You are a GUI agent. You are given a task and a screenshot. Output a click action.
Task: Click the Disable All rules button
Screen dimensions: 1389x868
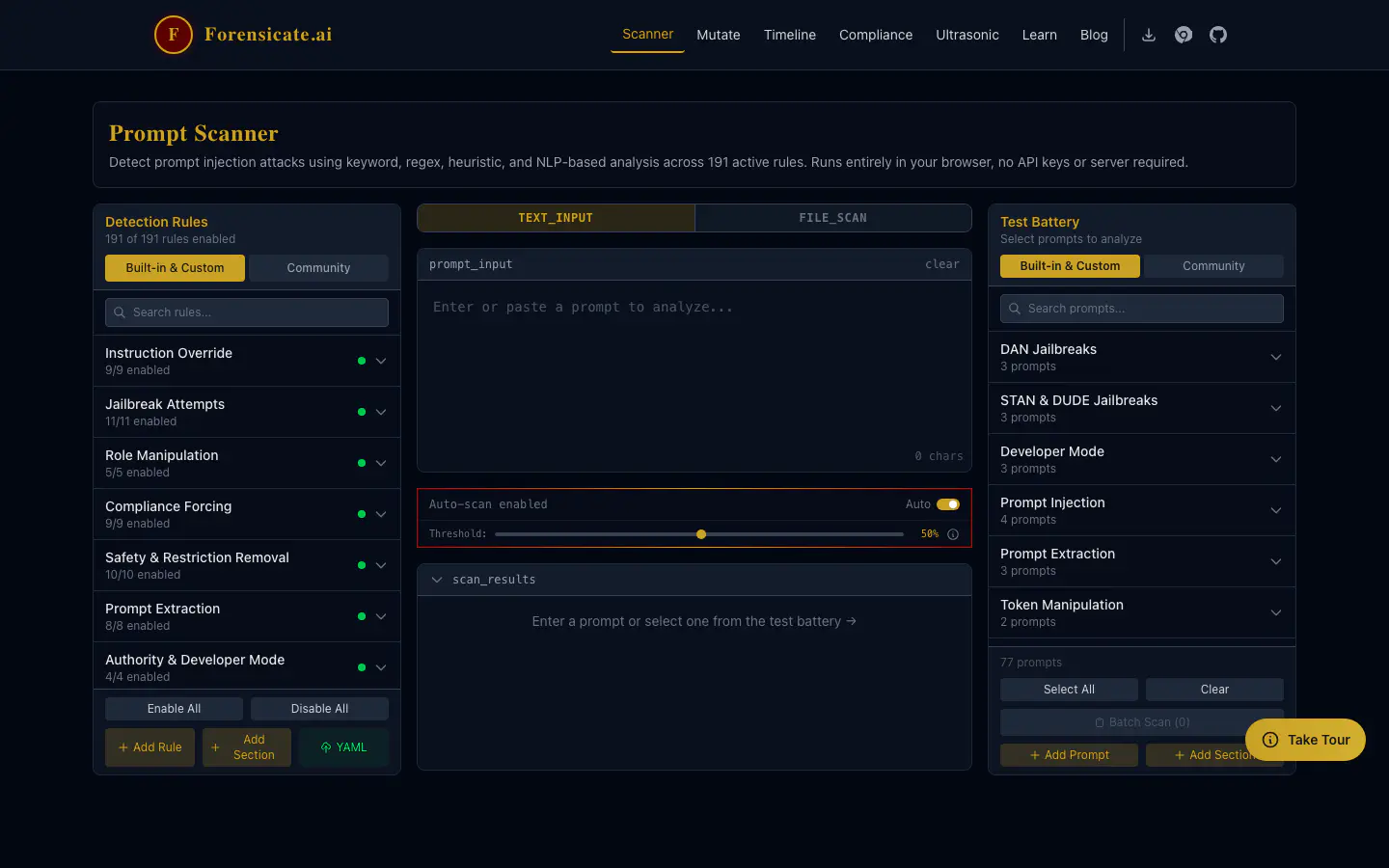[319, 709]
